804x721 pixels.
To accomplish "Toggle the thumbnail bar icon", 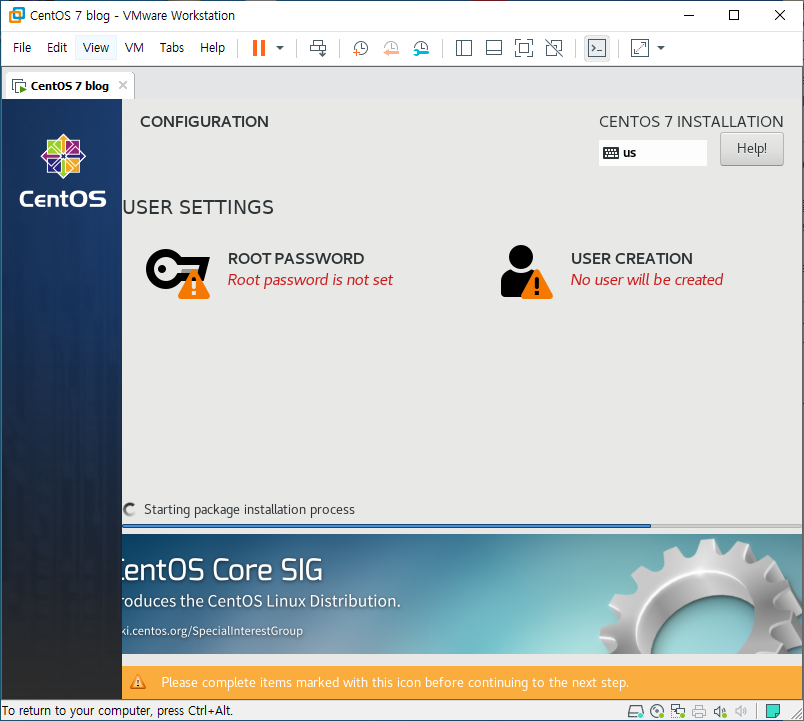I will pyautogui.click(x=494, y=48).
